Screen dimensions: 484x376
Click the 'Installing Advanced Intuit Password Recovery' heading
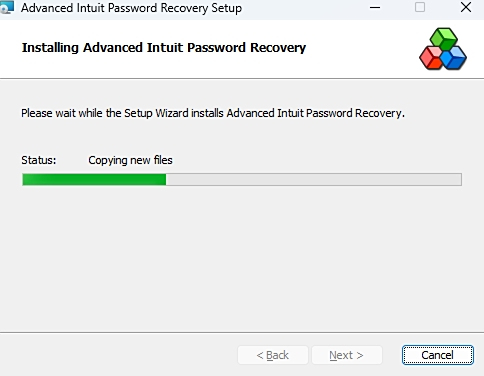coord(164,48)
